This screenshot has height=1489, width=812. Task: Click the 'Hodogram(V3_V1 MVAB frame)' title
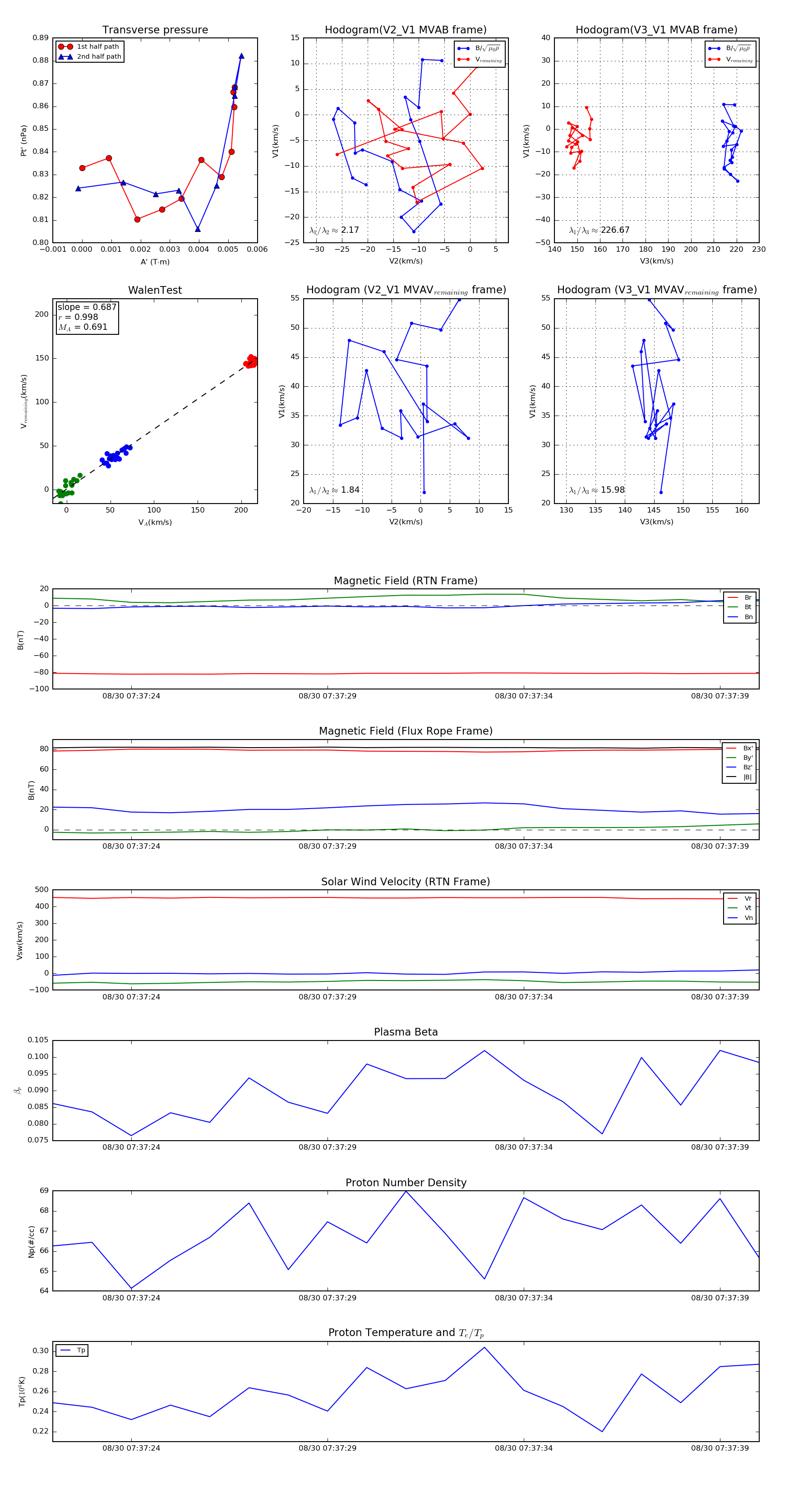[656, 30]
